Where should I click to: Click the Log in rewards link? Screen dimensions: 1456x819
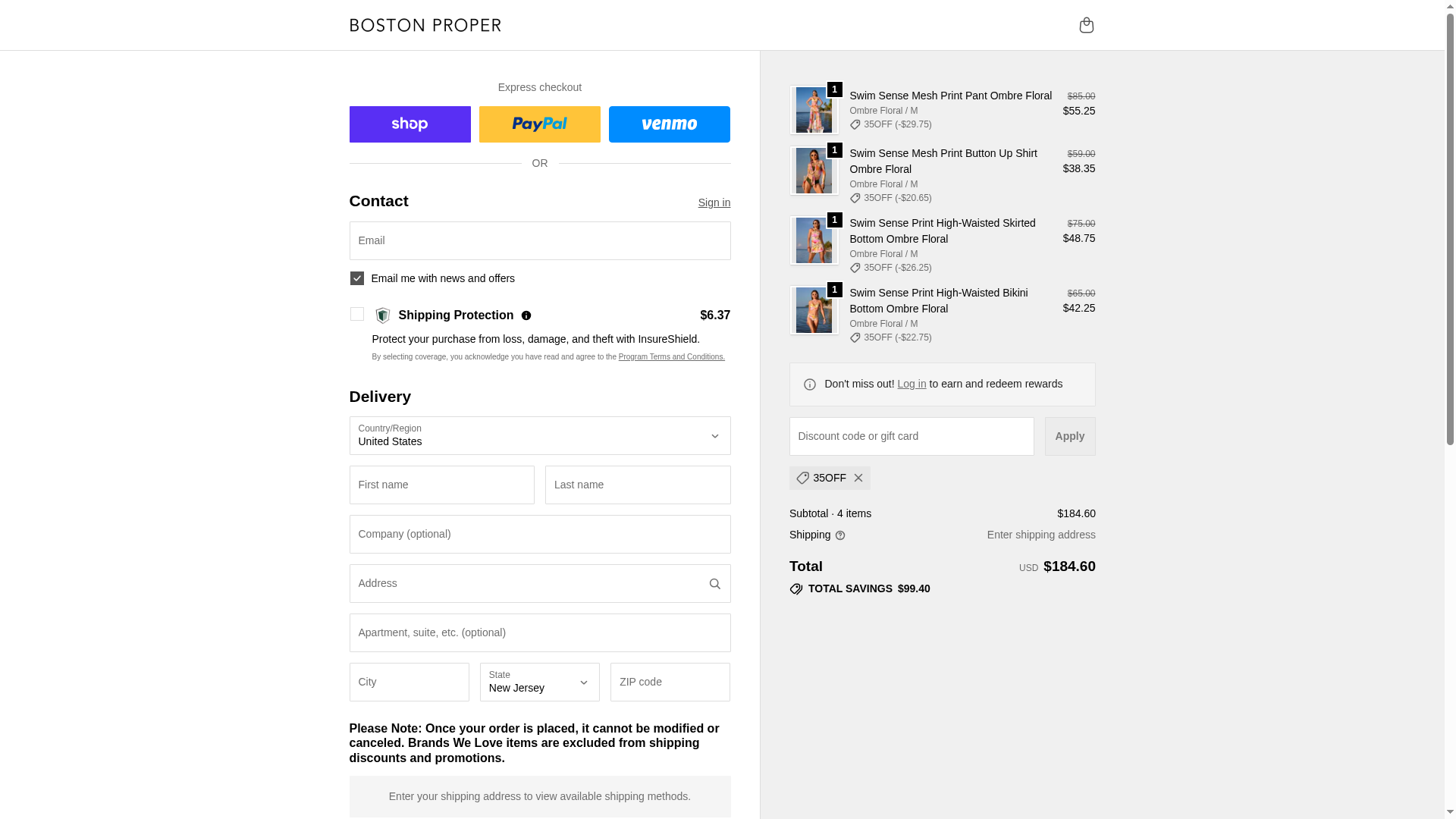point(912,384)
